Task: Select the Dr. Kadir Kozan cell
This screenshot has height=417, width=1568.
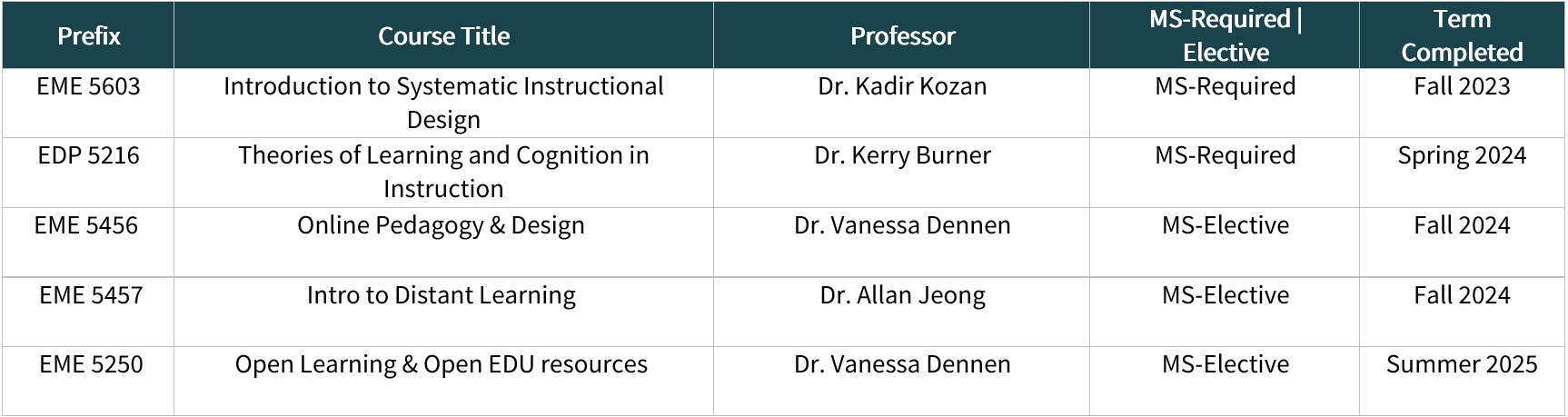Action: click(x=902, y=86)
